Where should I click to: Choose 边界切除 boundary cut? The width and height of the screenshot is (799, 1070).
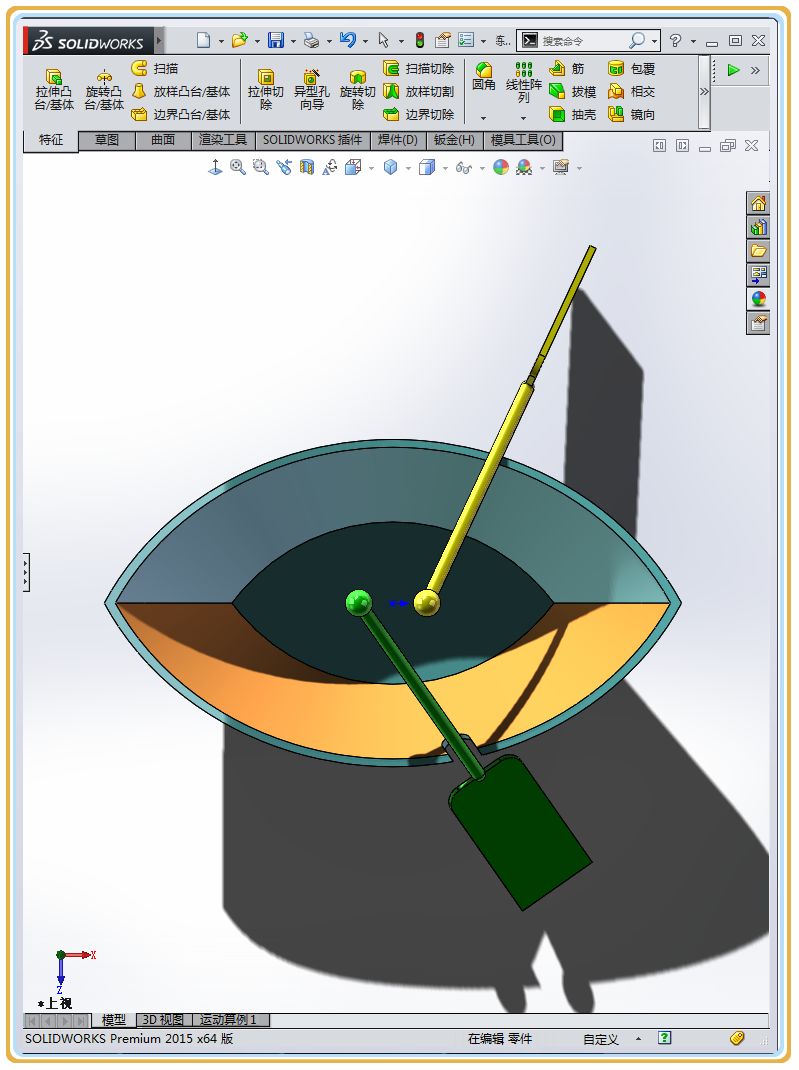[x=418, y=115]
